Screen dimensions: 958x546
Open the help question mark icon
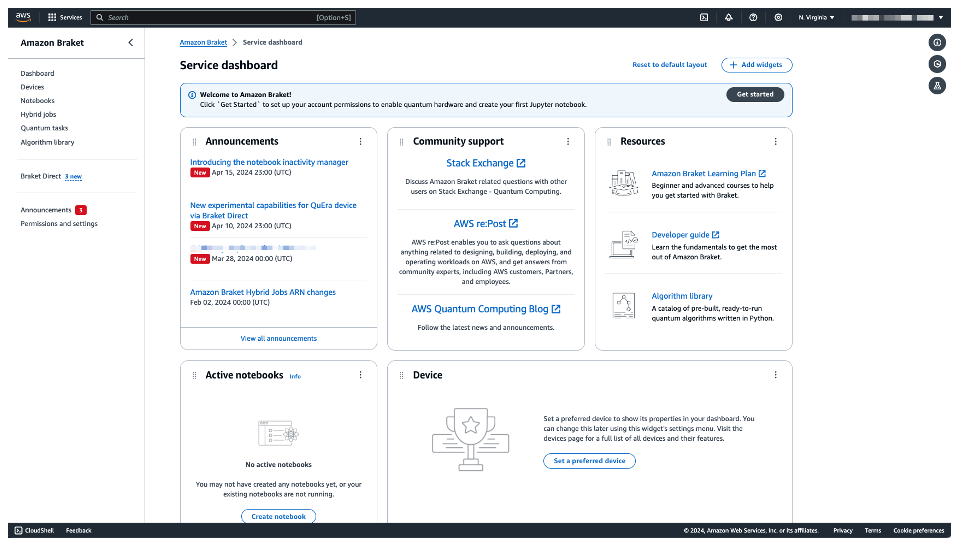(x=753, y=17)
